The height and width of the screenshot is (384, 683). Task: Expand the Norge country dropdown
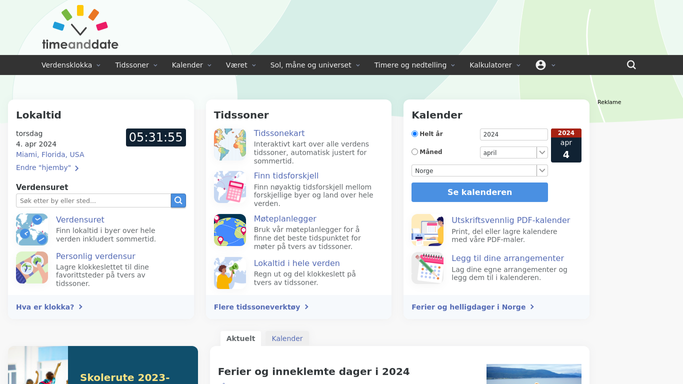480,171
